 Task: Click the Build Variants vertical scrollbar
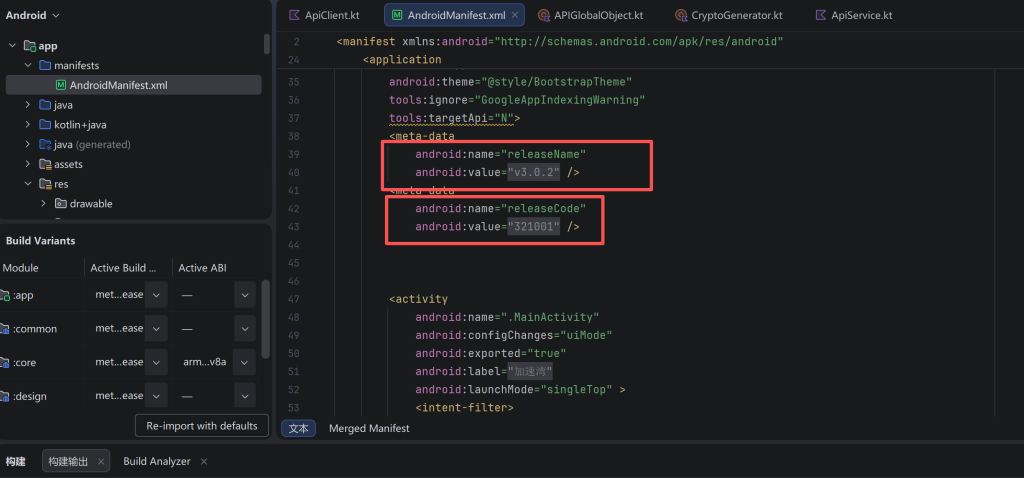tap(265, 319)
